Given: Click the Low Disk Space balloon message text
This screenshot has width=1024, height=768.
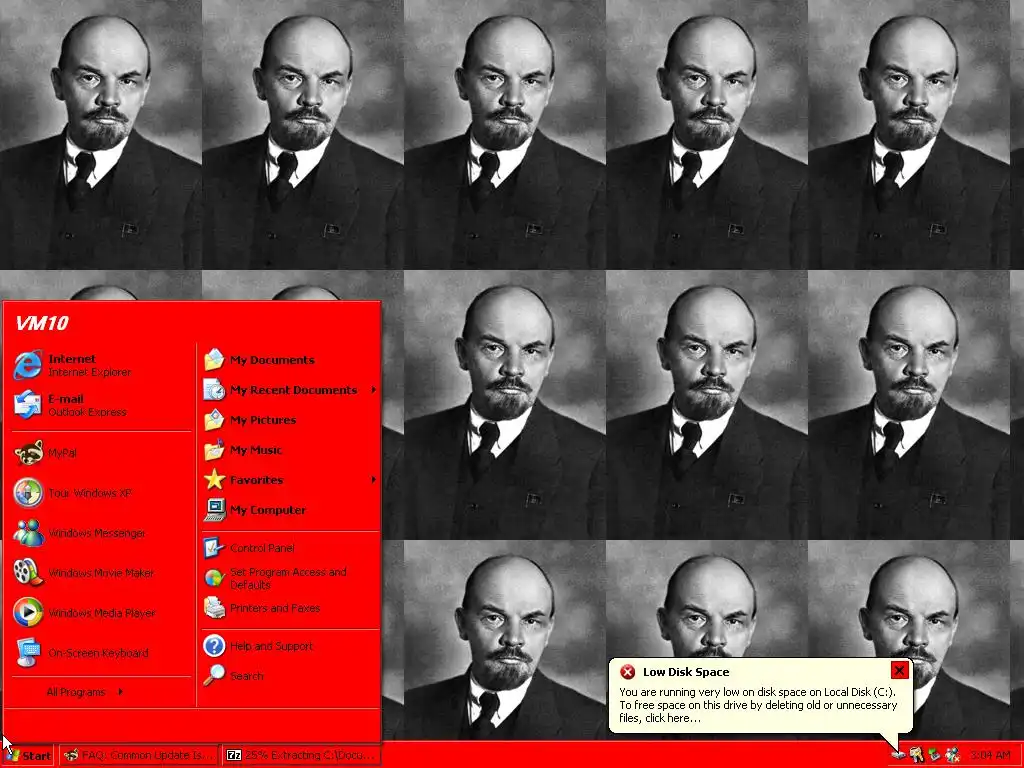Looking at the screenshot, I should click(x=758, y=705).
